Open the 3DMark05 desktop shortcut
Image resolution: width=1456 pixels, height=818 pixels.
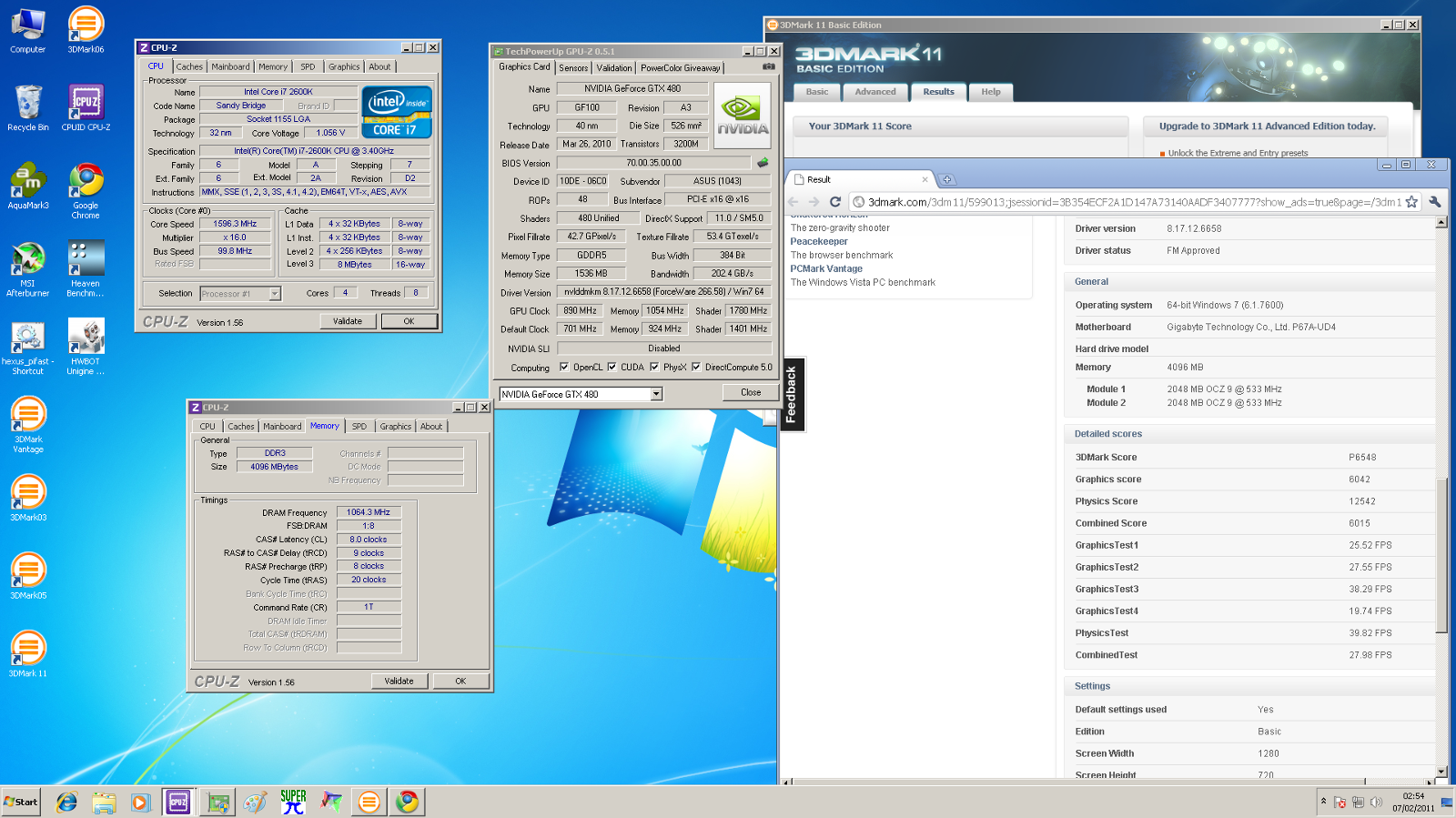coord(27,577)
